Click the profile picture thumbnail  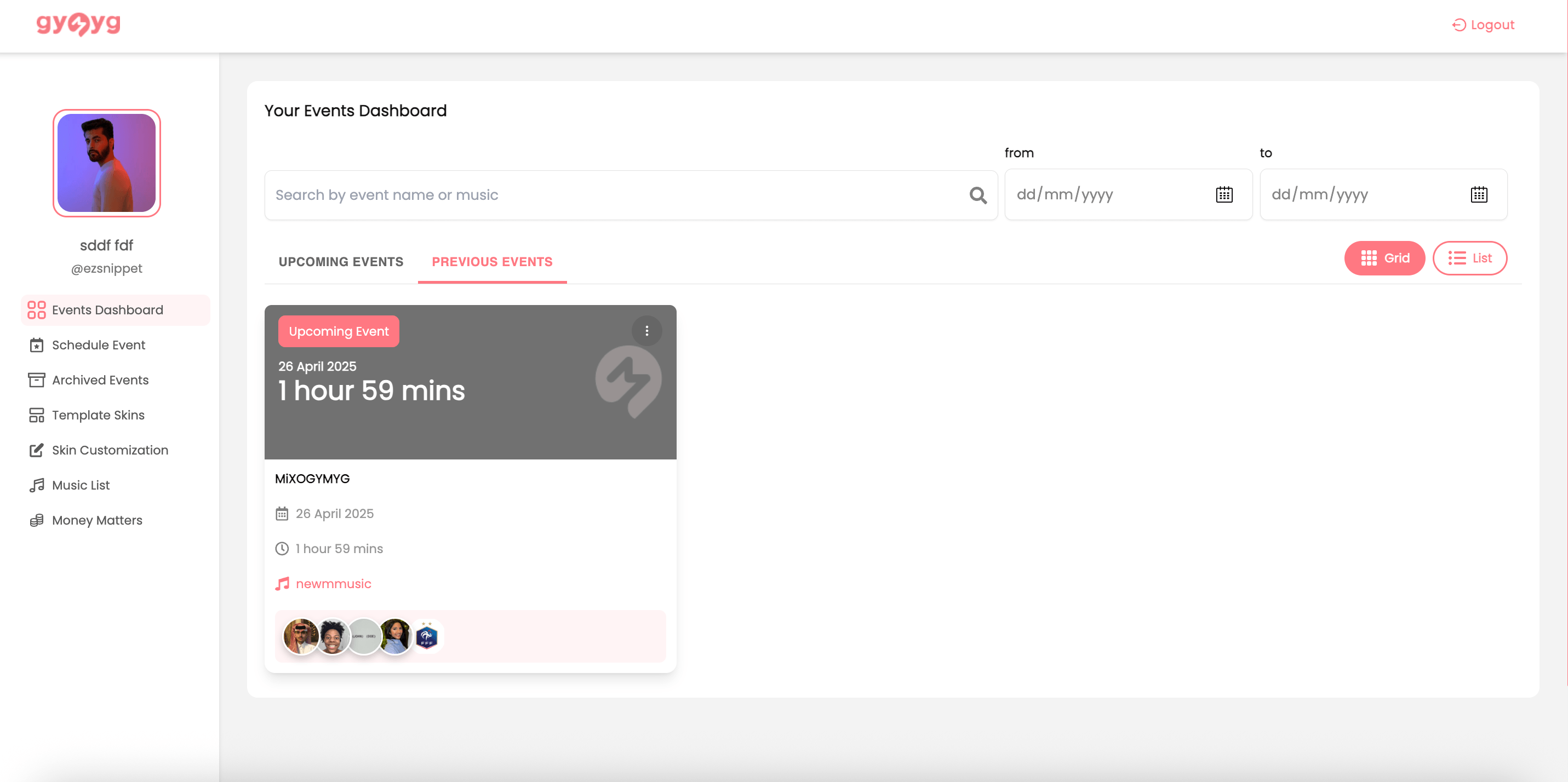pos(106,163)
